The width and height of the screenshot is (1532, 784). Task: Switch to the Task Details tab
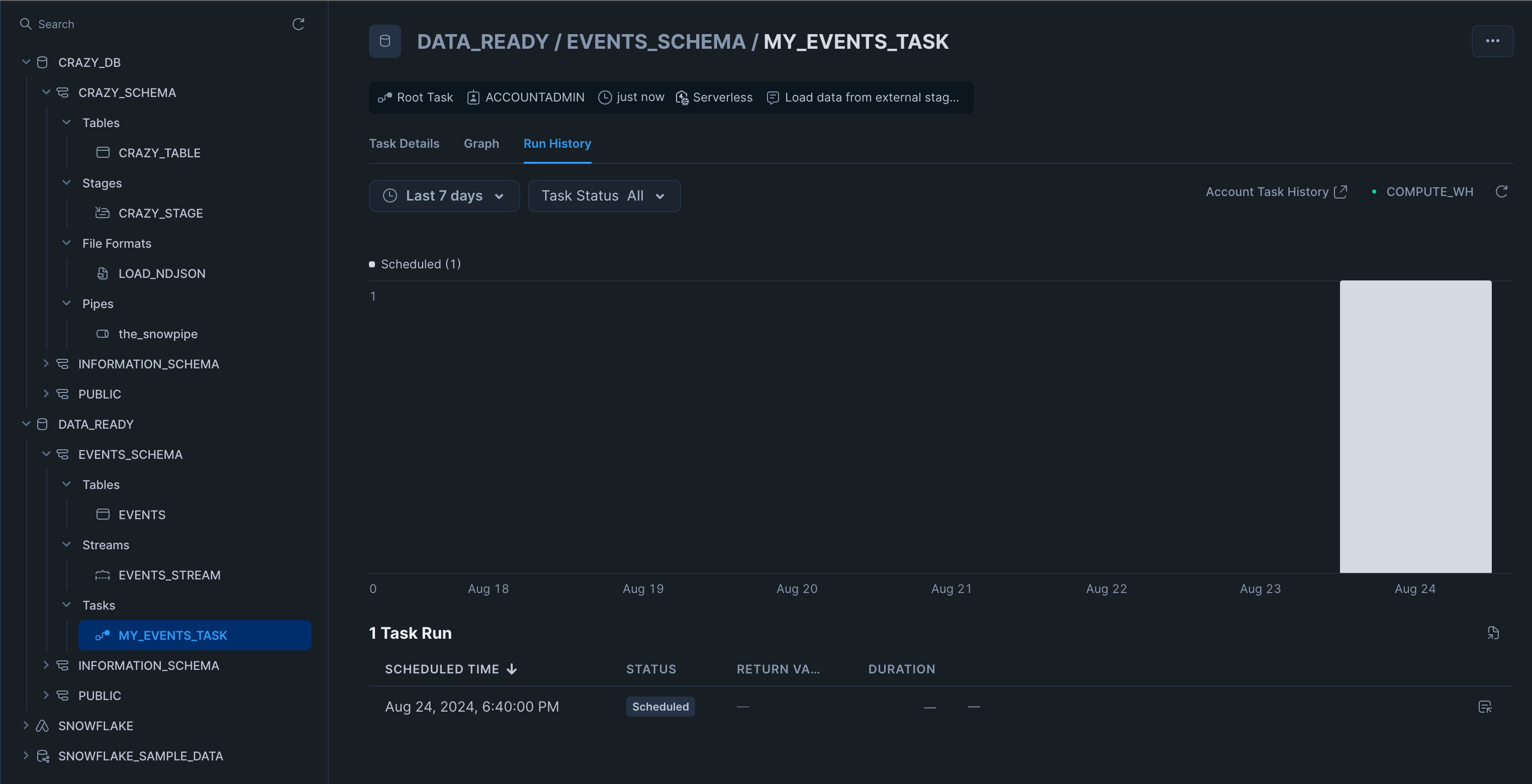tap(404, 143)
